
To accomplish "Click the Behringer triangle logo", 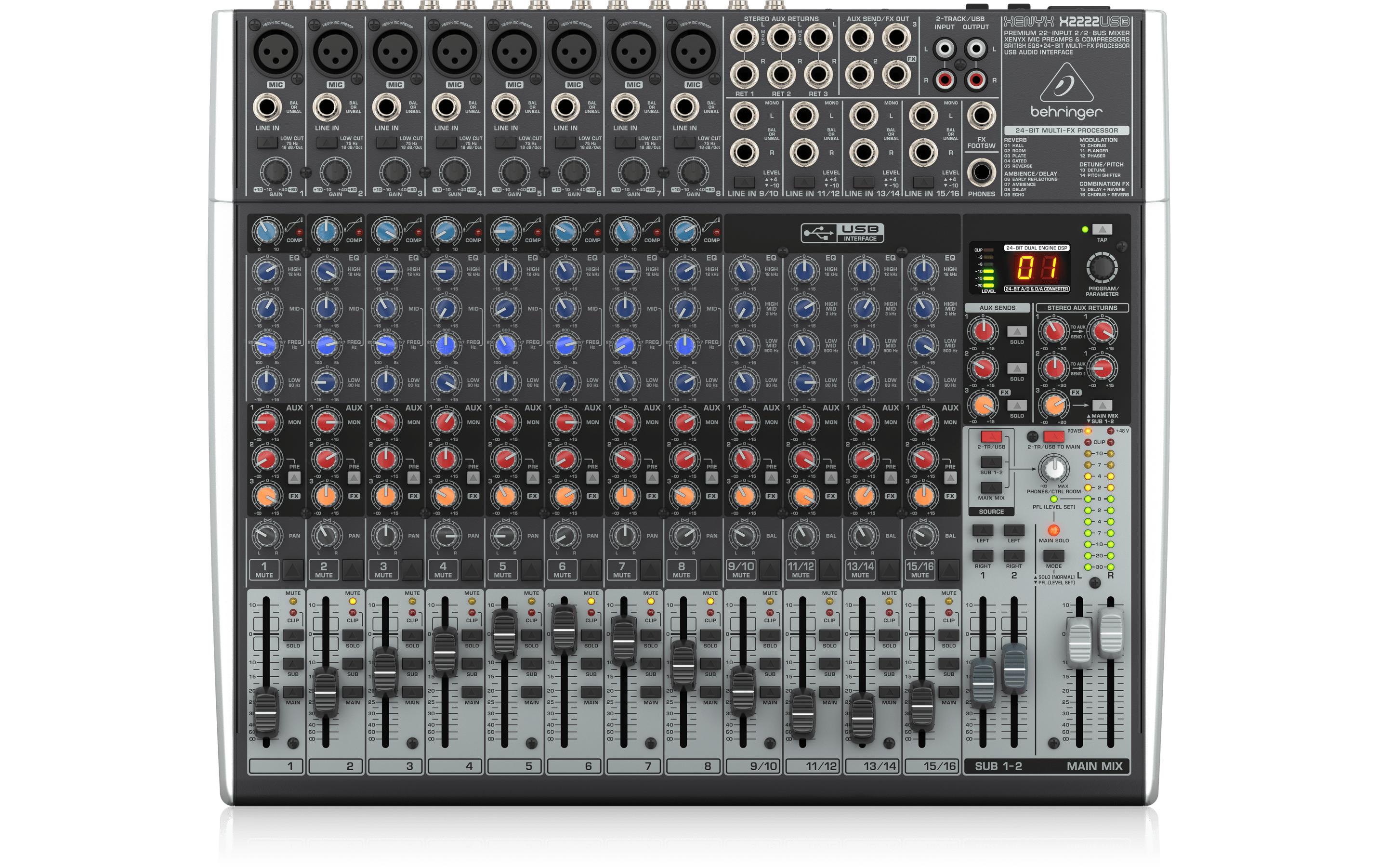I will (x=1066, y=82).
